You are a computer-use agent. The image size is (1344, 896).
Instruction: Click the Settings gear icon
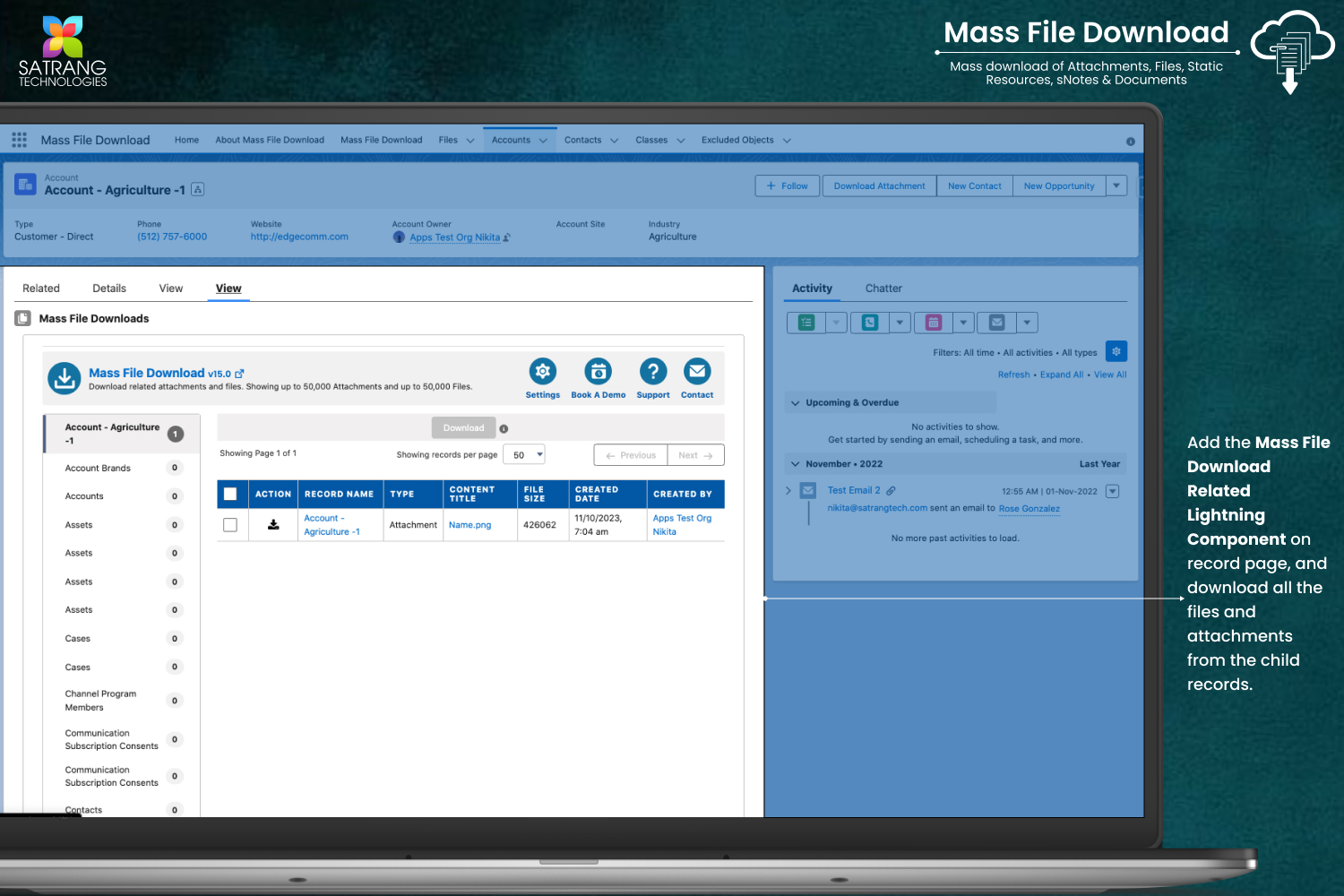(x=542, y=371)
